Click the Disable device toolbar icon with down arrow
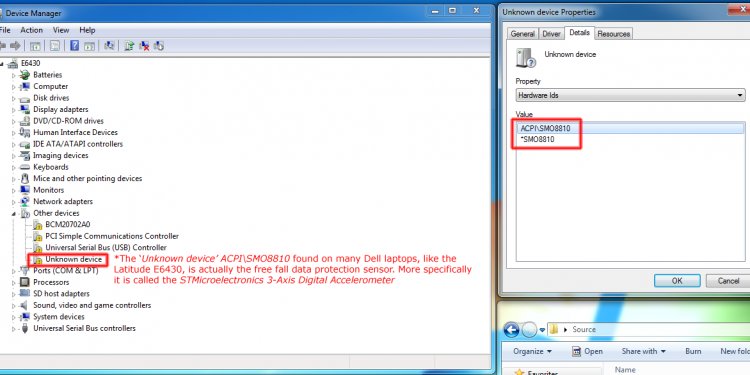 159,46
